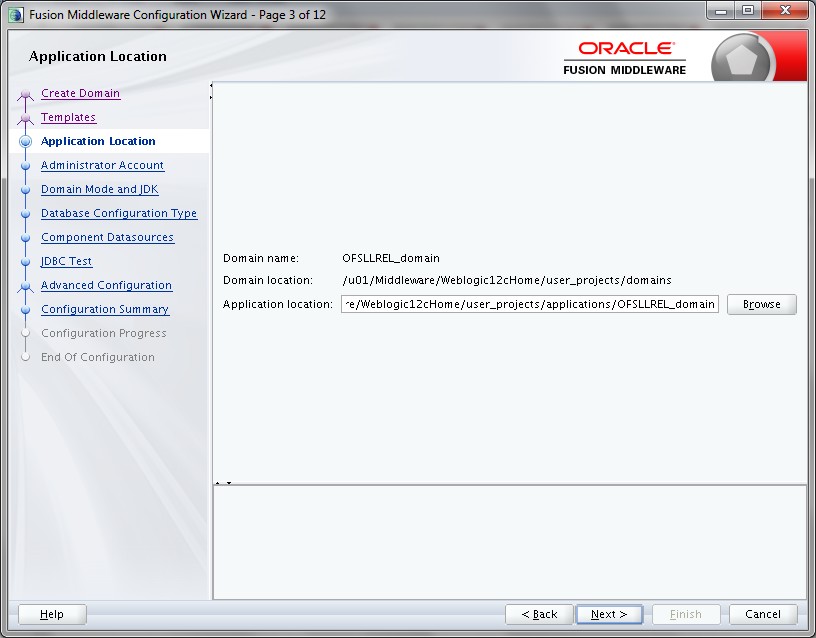Jump to the JDBC Test step
Screen dimensions: 816x638
66,261
